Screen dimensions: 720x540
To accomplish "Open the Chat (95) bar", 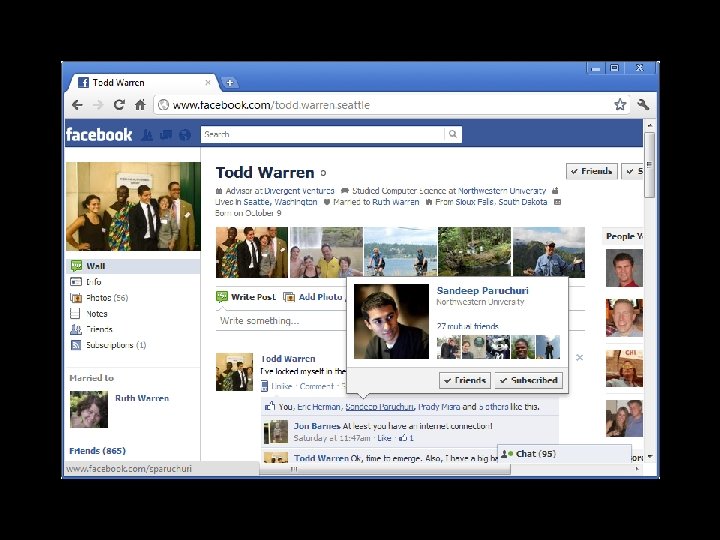I will click(564, 454).
